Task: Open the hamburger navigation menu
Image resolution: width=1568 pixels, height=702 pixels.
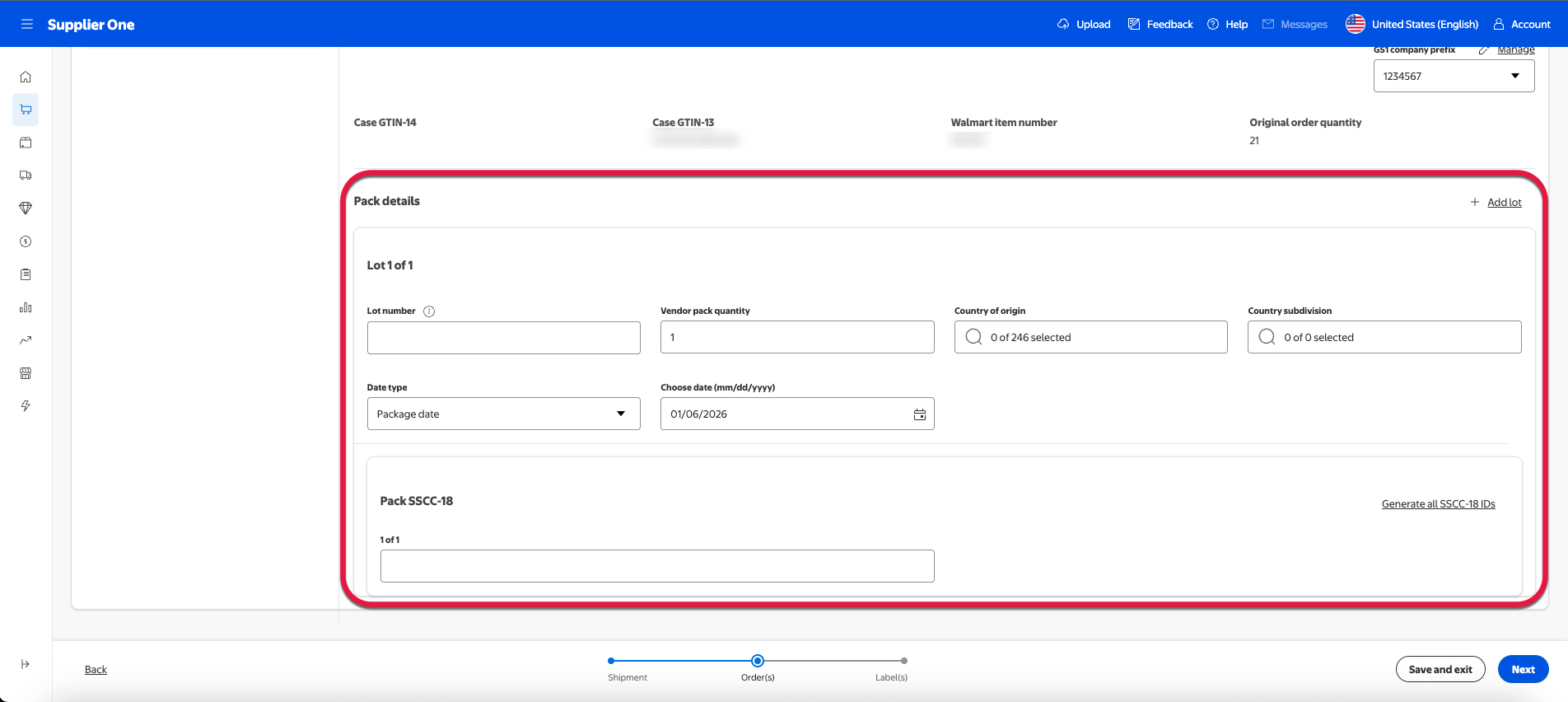Action: click(x=27, y=24)
